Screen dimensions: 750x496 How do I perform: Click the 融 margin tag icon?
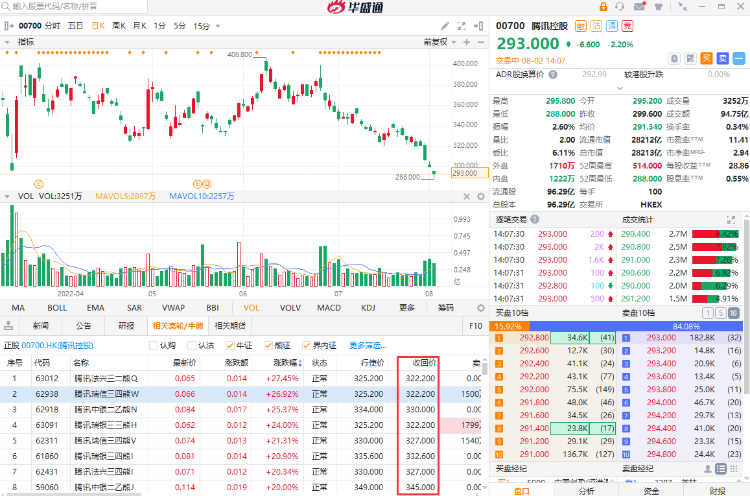581,26
